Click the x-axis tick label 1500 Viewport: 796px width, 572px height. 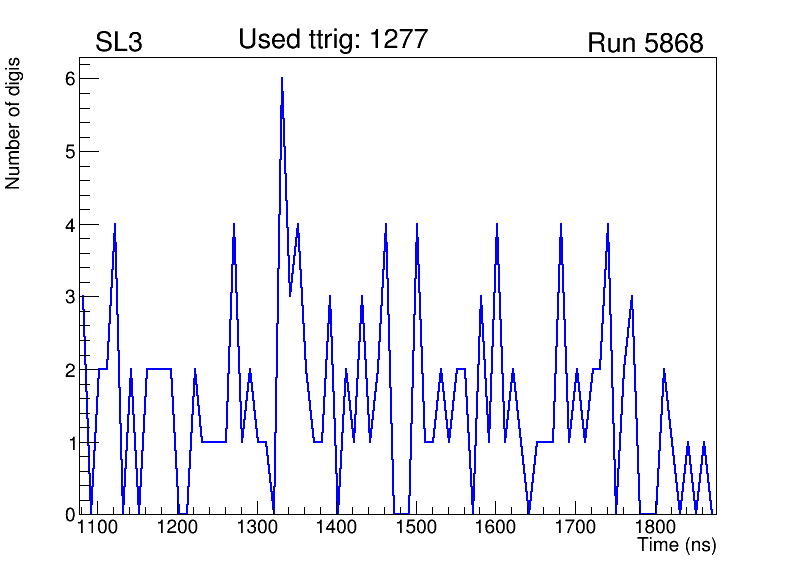tap(416, 528)
